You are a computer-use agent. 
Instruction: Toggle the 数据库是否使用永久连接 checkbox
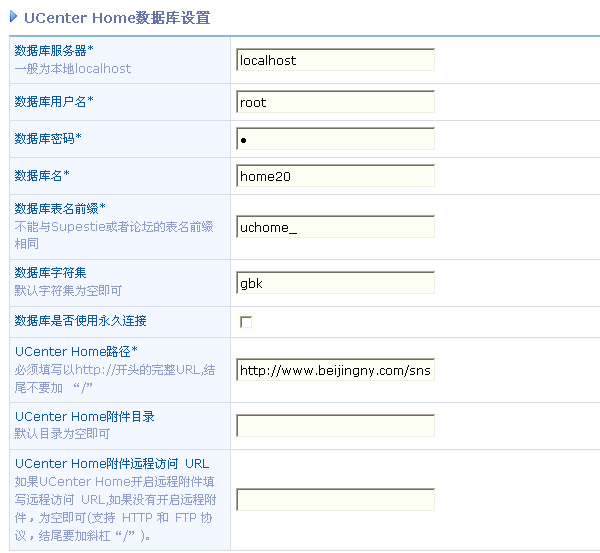[x=246, y=322]
